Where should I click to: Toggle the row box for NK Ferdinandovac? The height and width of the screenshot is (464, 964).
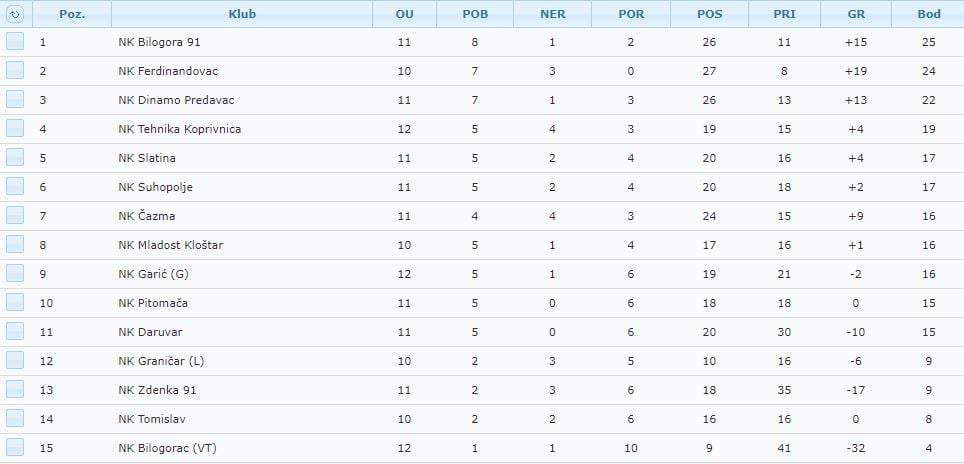(15, 71)
